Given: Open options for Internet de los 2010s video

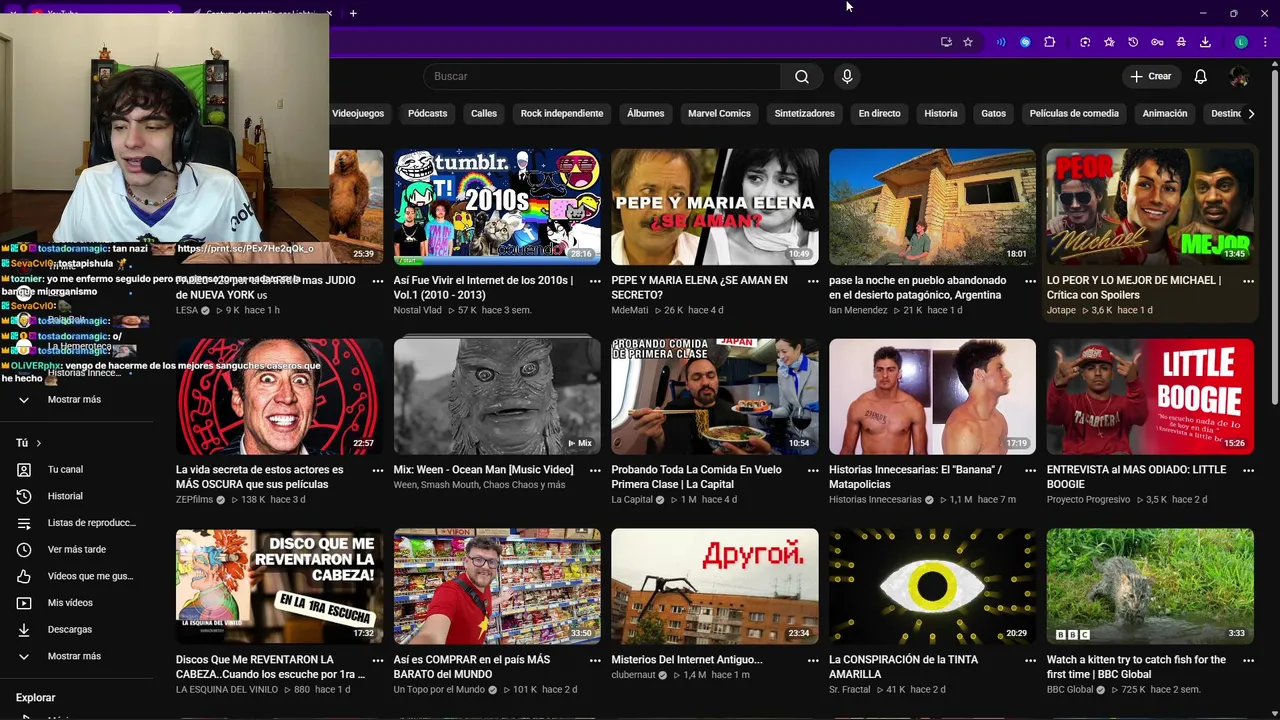Looking at the screenshot, I should (595, 281).
